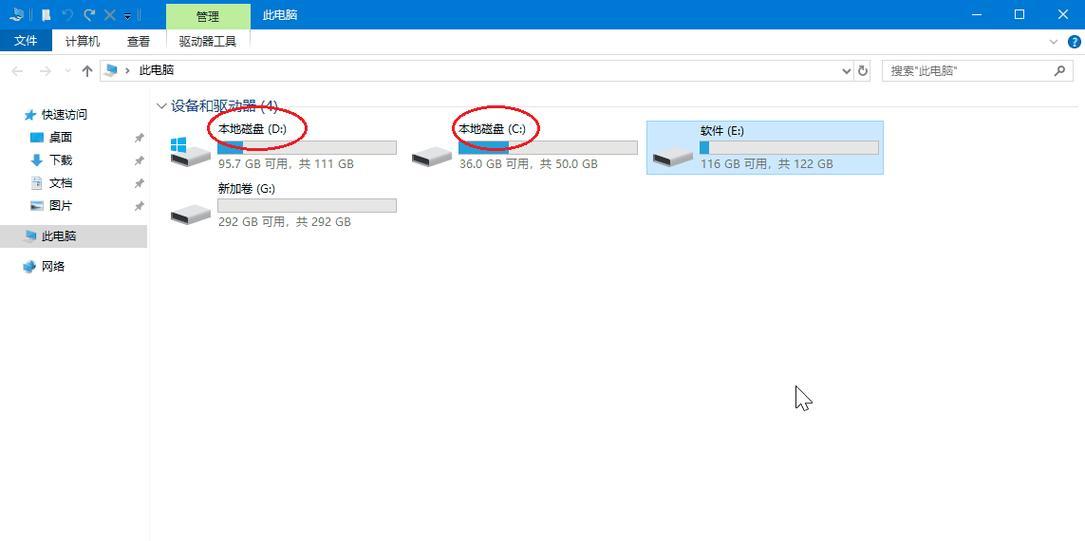Image resolution: width=1085 pixels, height=541 pixels.
Task: Click the Back navigation arrow
Action: coord(18,71)
